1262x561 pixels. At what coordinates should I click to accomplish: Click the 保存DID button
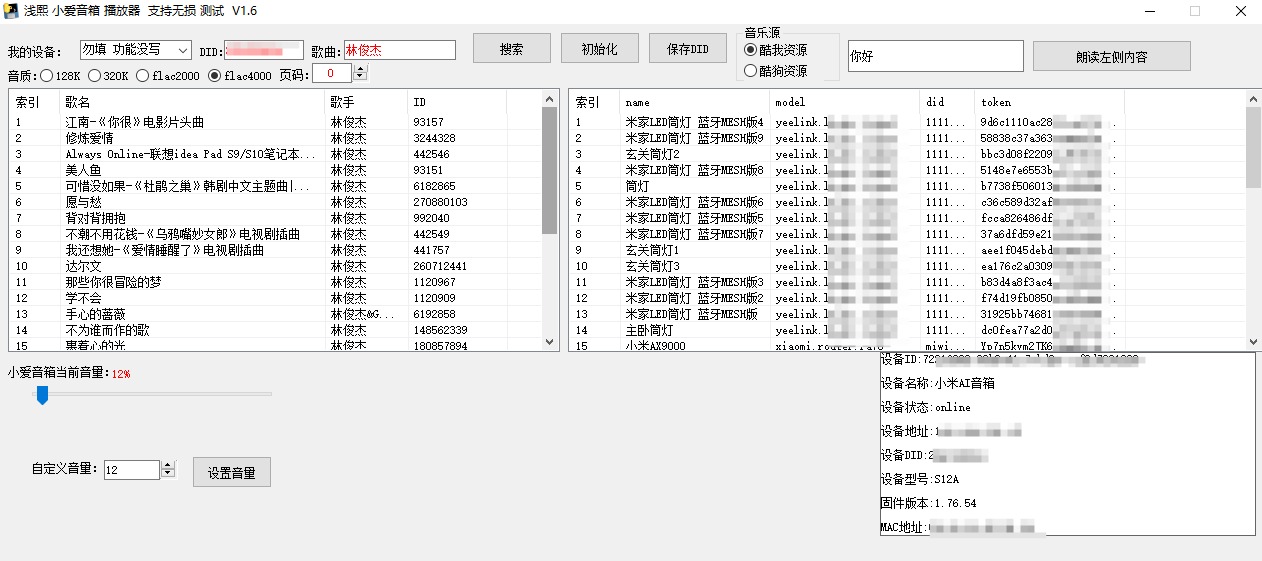(x=687, y=49)
